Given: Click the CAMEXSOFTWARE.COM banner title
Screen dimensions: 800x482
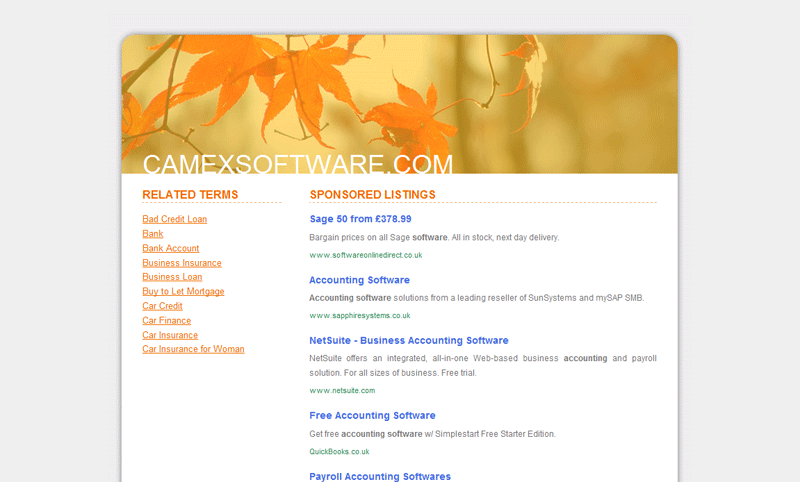Looking at the screenshot, I should tap(297, 164).
